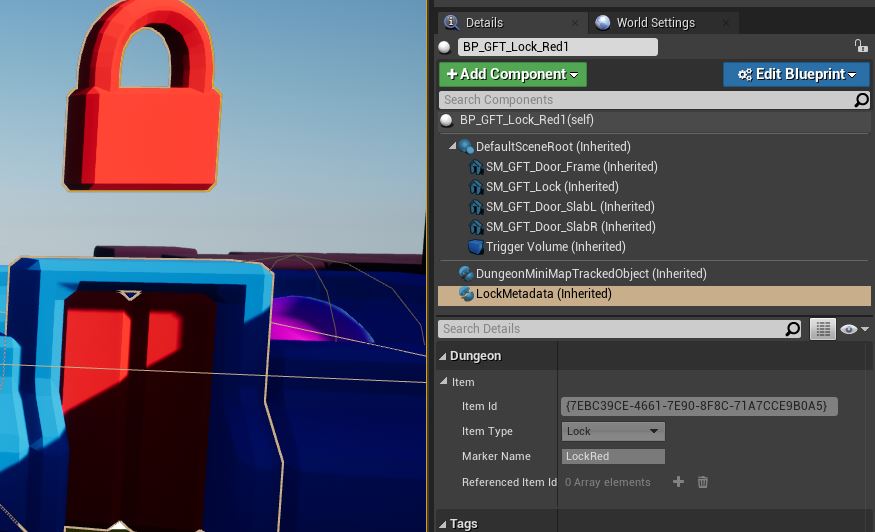Collapse the Item property group
Image resolution: width=875 pixels, height=532 pixels.
pyautogui.click(x=444, y=381)
